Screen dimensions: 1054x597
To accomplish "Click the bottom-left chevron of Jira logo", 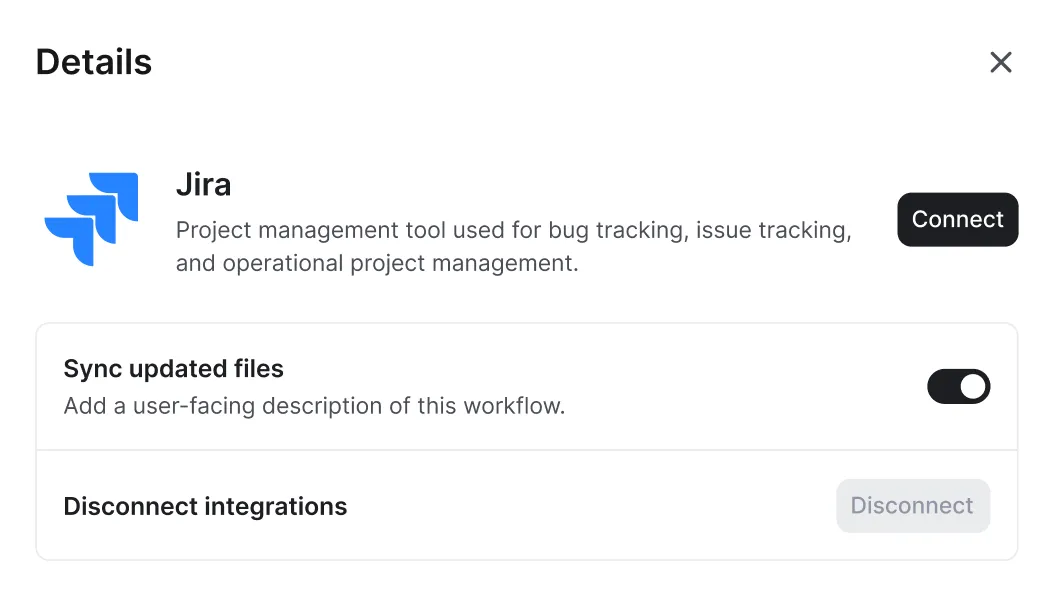I will point(70,240).
